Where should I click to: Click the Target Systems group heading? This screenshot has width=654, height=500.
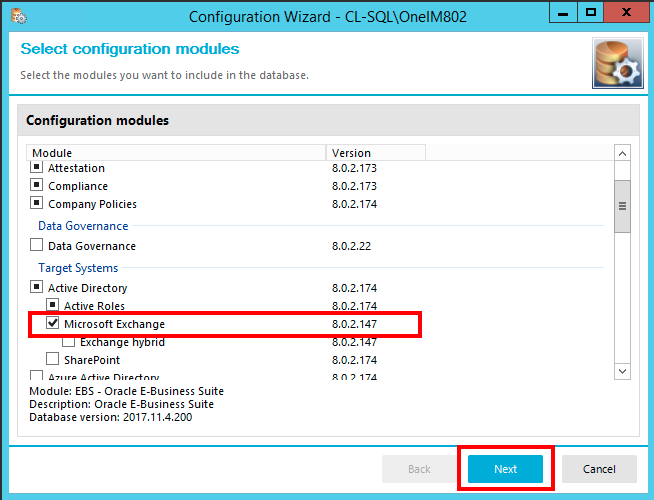click(78, 268)
